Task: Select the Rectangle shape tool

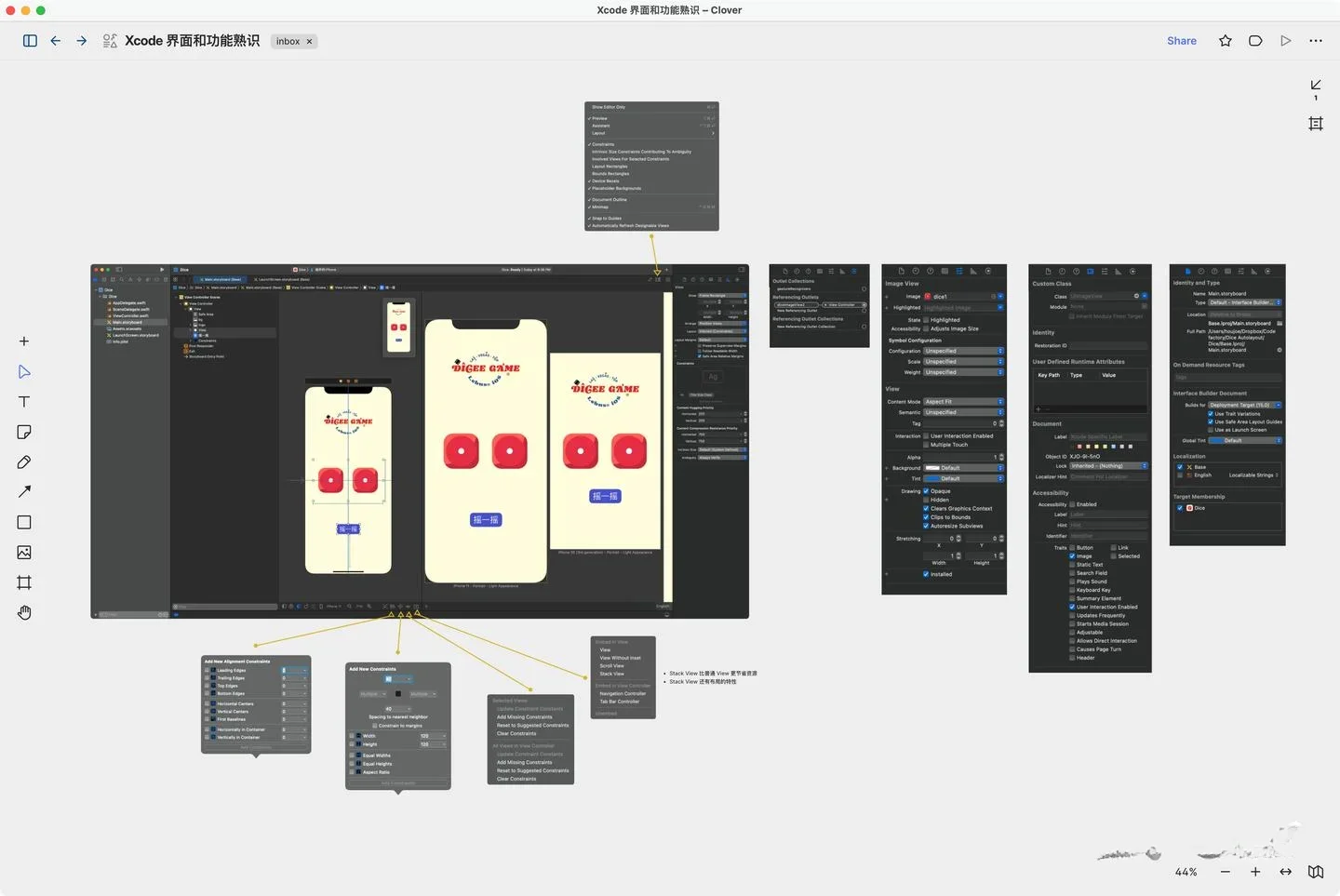Action: point(24,522)
